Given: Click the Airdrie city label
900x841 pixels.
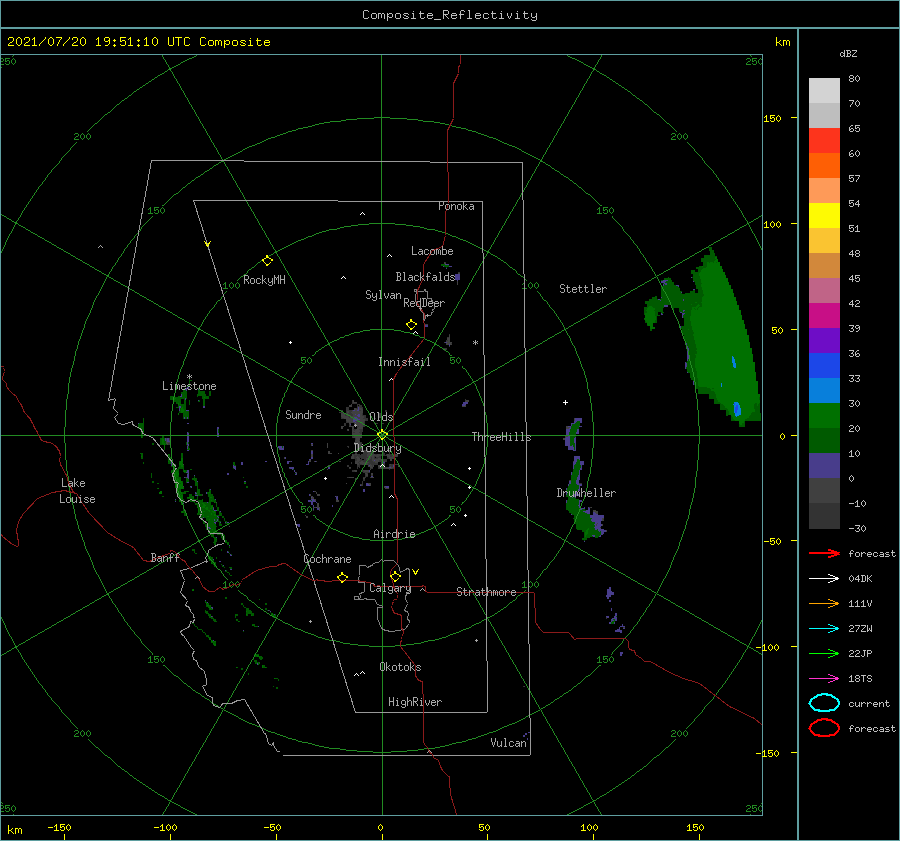Looking at the screenshot, I should pyautogui.click(x=394, y=534).
